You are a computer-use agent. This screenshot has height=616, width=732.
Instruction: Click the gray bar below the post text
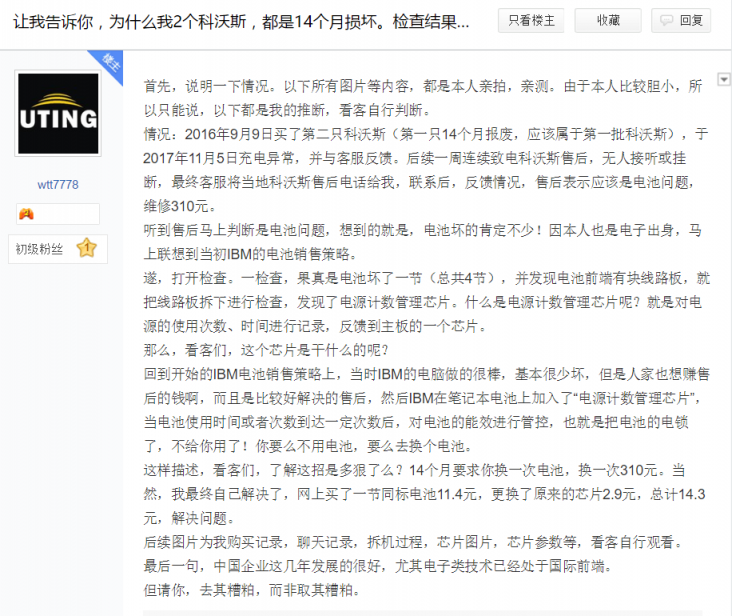coord(422,613)
